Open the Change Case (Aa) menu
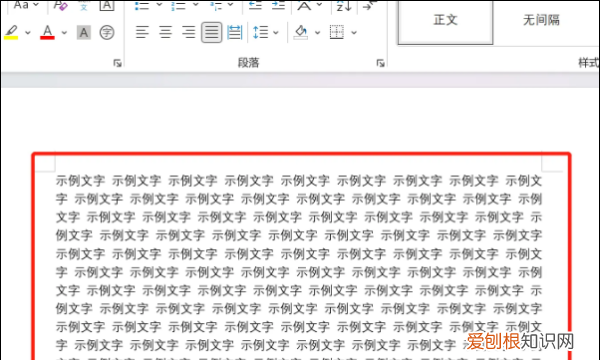This screenshot has width=600, height=360. click(26, 5)
